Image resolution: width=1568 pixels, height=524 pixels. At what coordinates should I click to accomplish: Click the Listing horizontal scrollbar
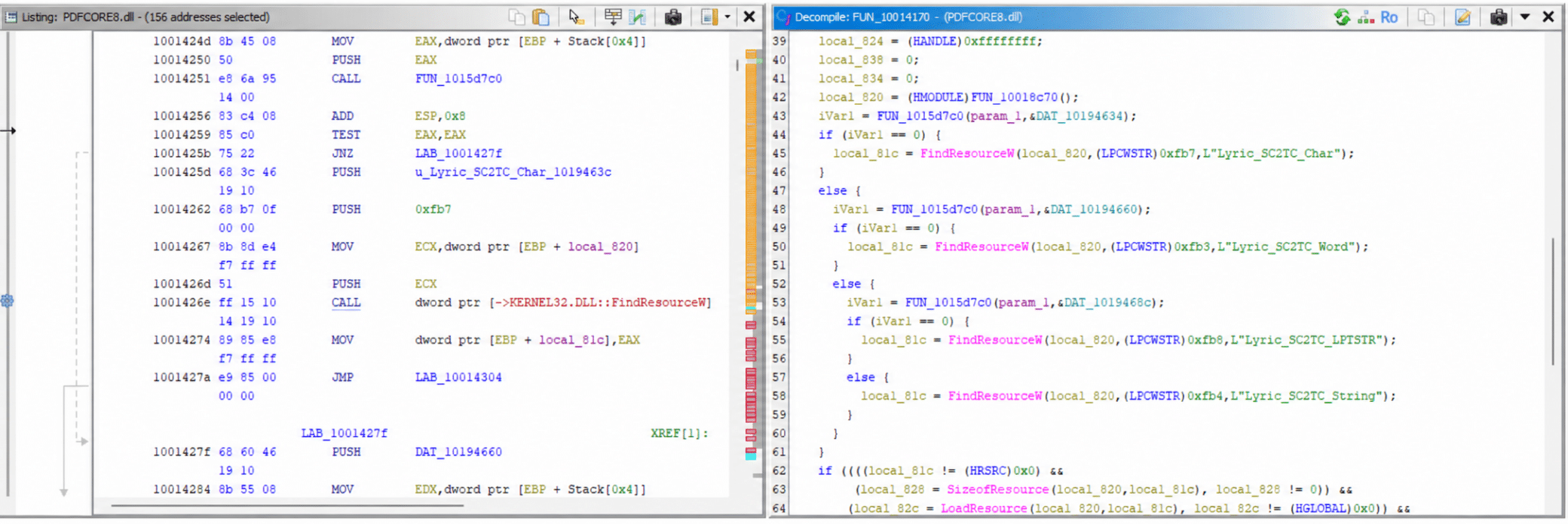pos(287,505)
